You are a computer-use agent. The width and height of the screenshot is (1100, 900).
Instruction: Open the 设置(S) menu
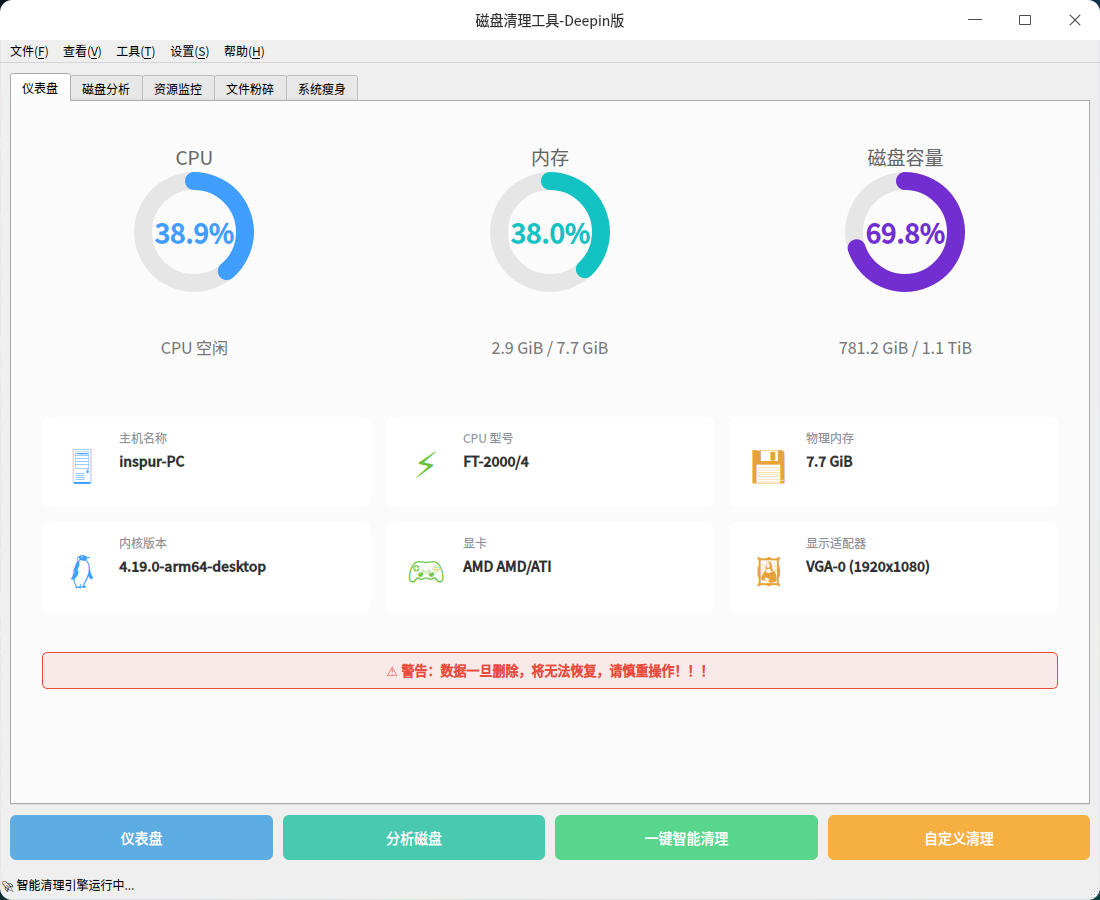189,52
